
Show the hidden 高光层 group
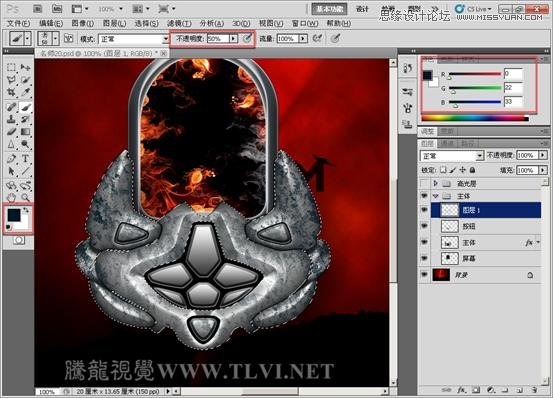coord(424,183)
